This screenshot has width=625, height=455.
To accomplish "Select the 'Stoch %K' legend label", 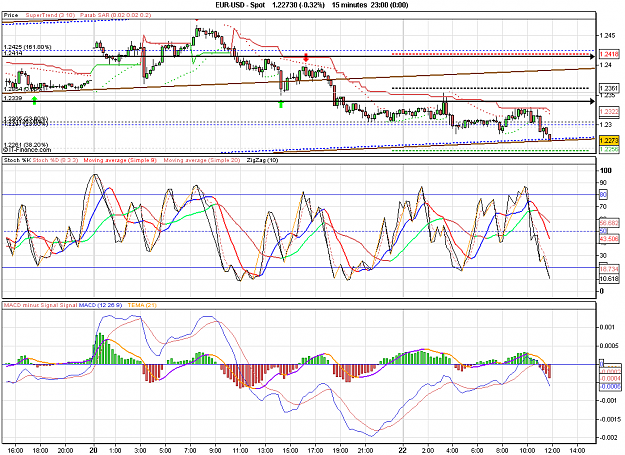I will click(x=17, y=160).
